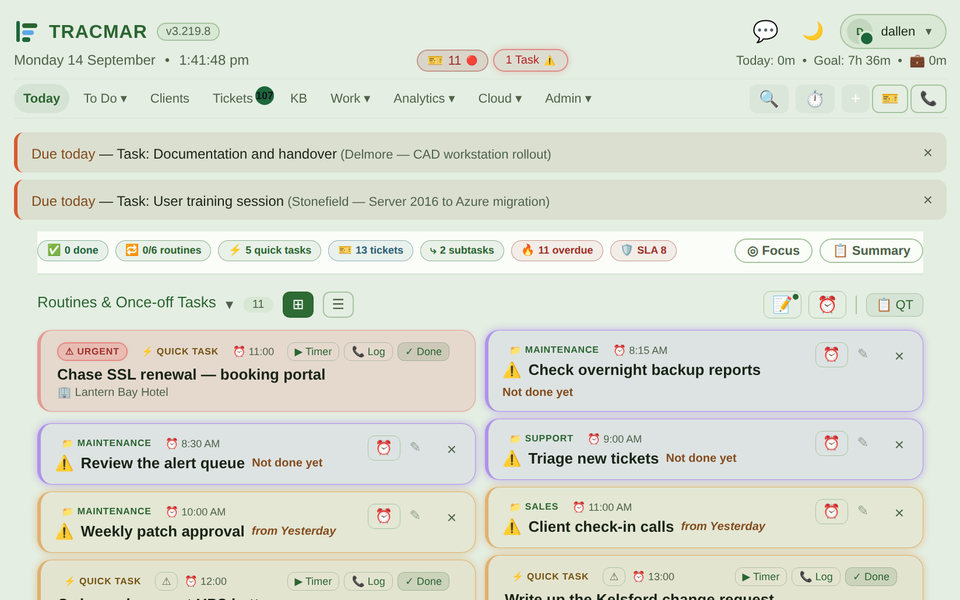Filter by 5 quick tasks chip
The width and height of the screenshot is (960, 600).
point(269,250)
